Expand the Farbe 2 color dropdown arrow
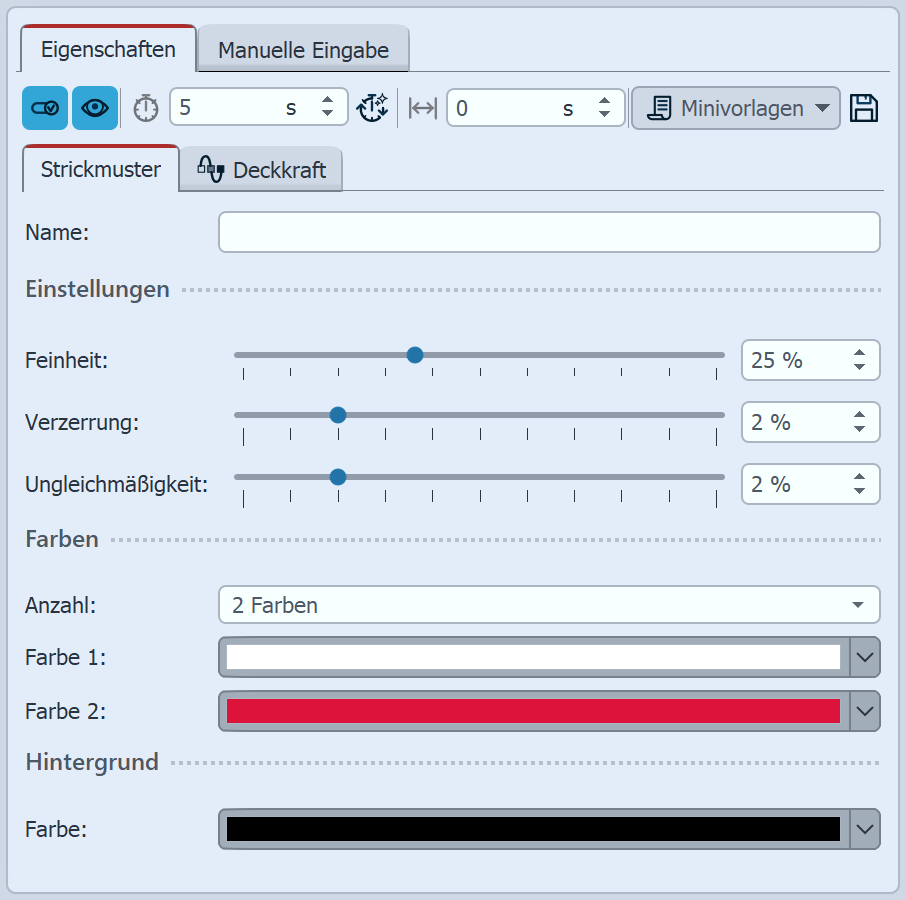The image size is (906, 900). point(865,711)
